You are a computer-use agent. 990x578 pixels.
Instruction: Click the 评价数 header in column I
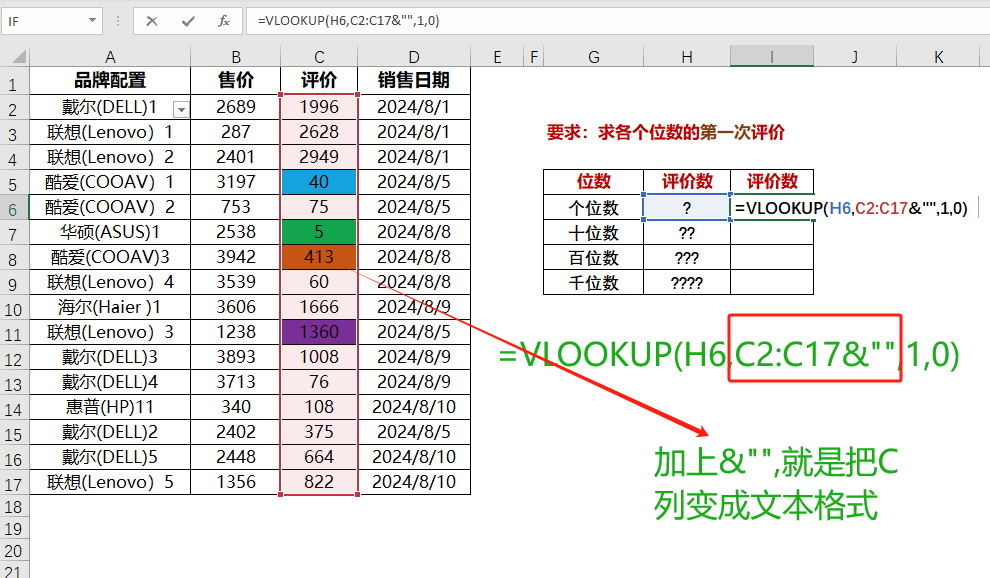pos(772,182)
